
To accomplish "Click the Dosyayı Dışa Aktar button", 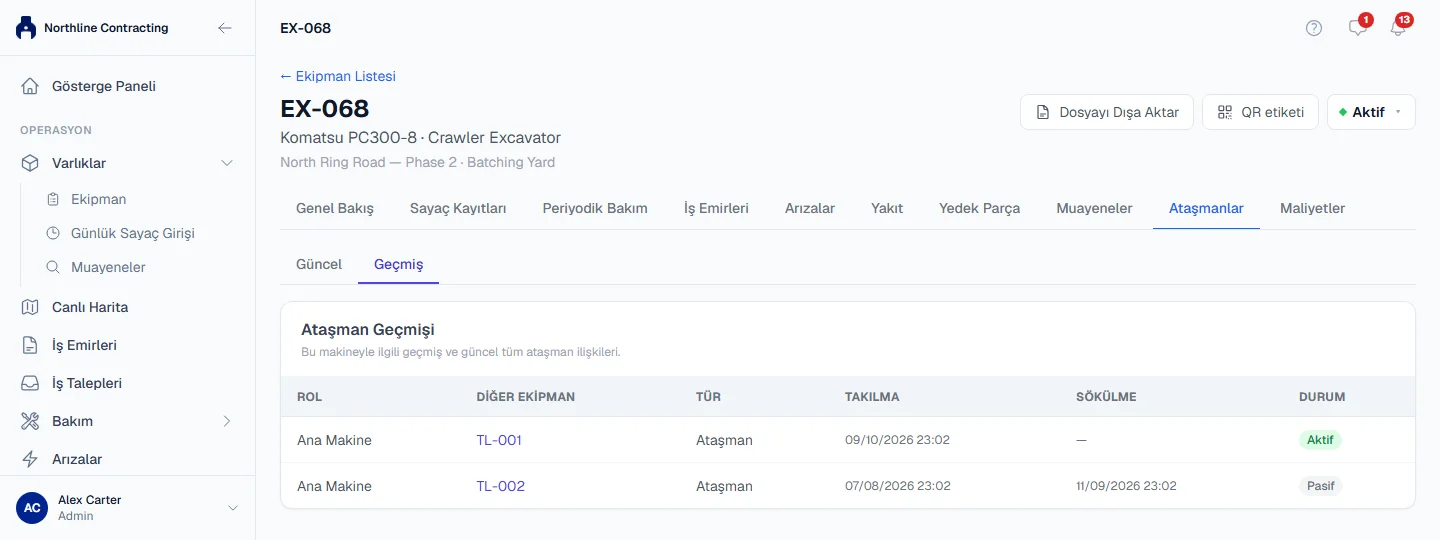I will (x=1107, y=112).
